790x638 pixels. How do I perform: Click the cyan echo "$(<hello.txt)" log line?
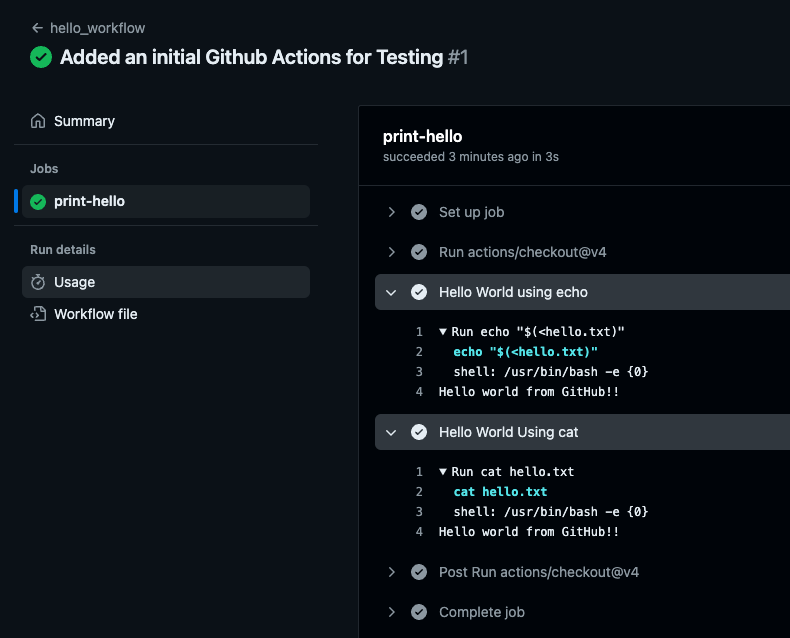pos(525,352)
